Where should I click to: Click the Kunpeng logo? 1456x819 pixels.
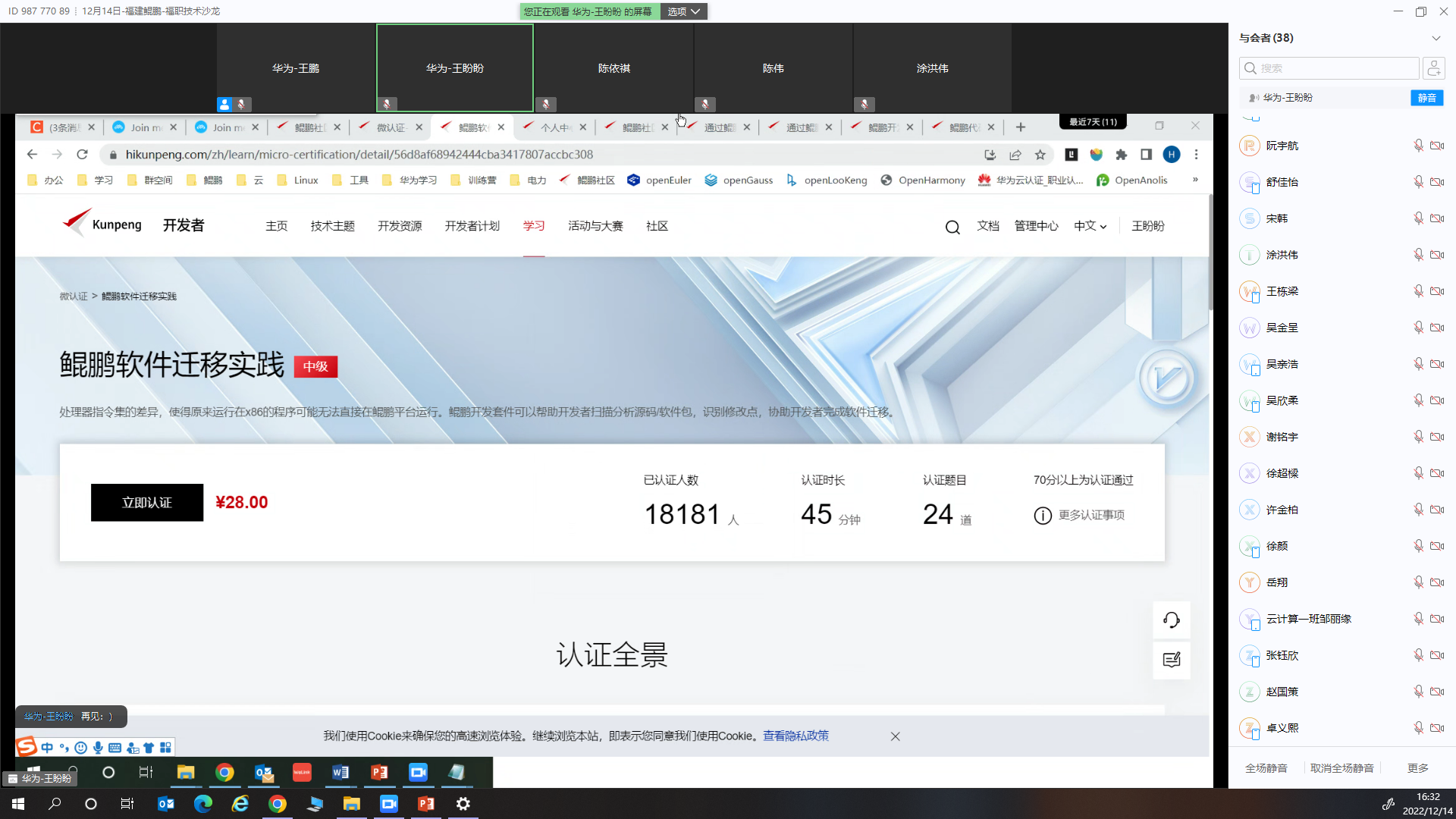coord(102,224)
